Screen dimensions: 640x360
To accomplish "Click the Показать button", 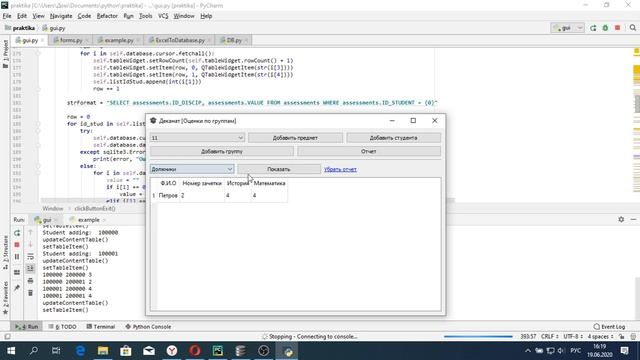I will tap(279, 169).
